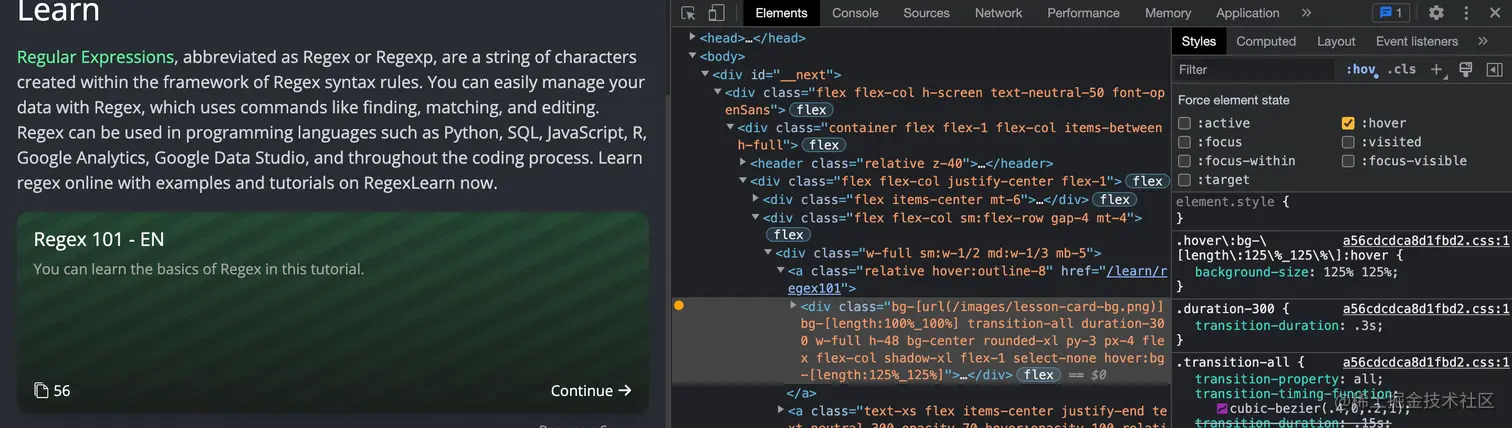This screenshot has width=1512, height=428.
Task: Open CSS source link for .transition-all rule
Action: point(1425,362)
